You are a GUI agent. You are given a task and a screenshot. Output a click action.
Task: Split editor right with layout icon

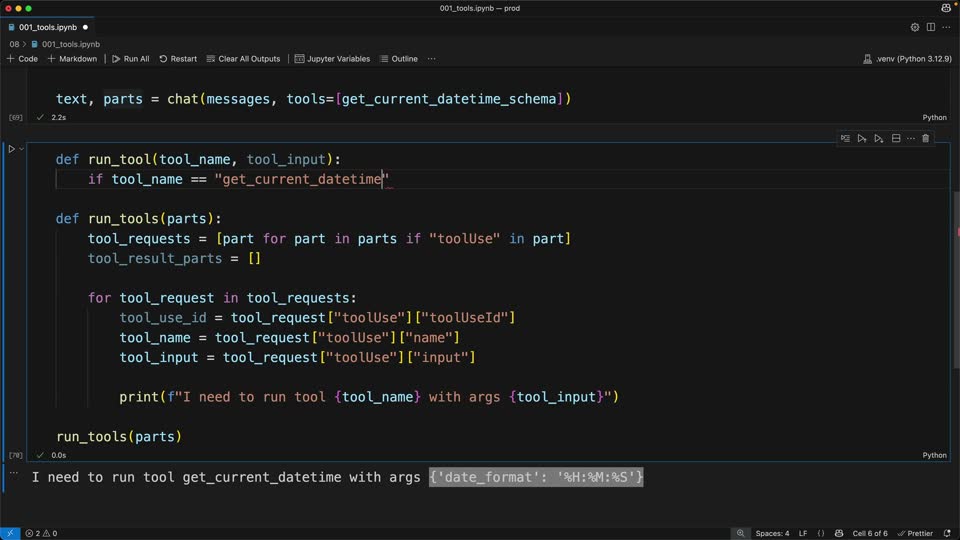(x=931, y=28)
